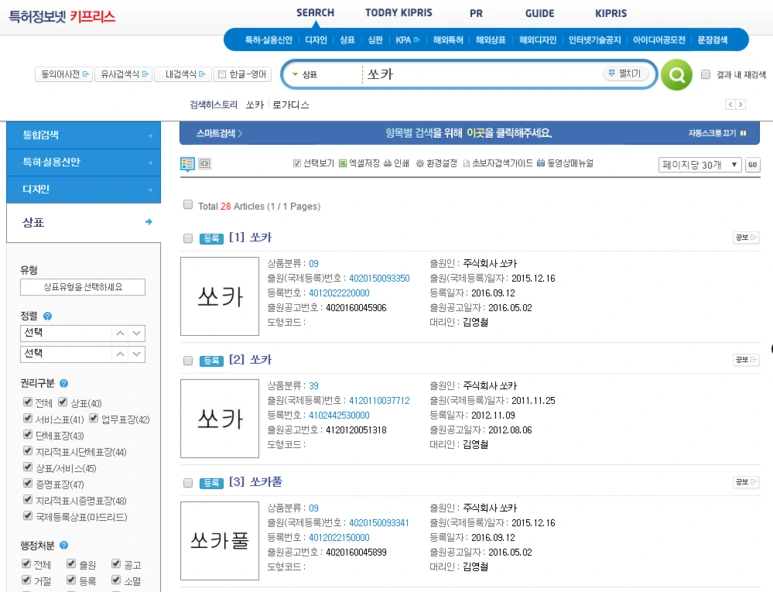The image size is (773, 592).
Task: Toggle 선택보기 checkbox
Action: pyautogui.click(x=297, y=163)
